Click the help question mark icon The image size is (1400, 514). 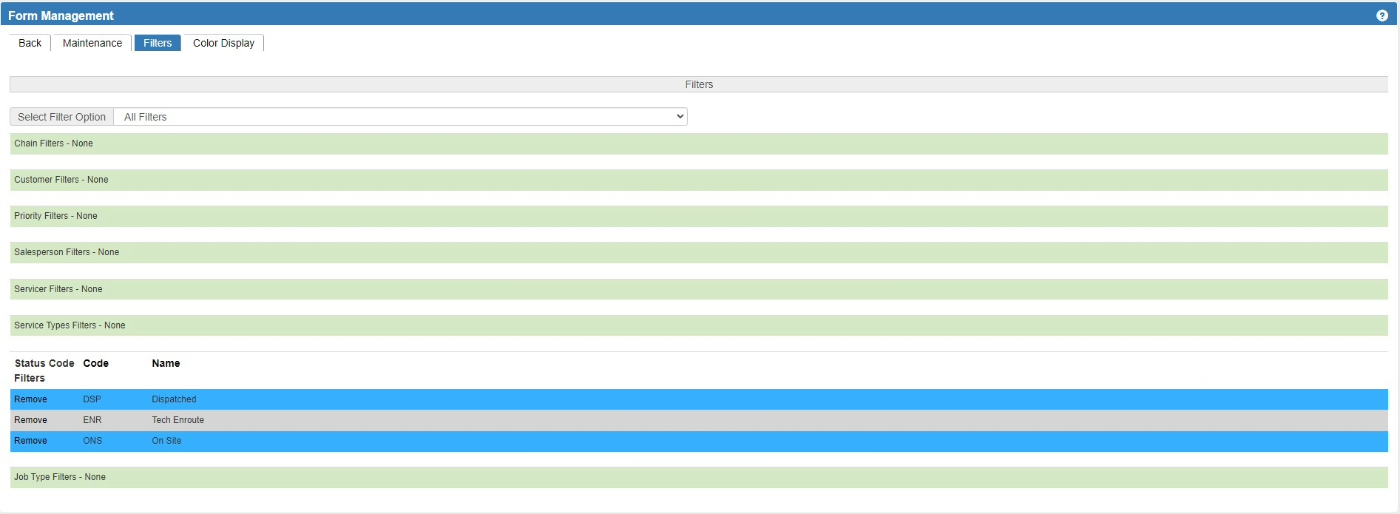(x=1382, y=16)
